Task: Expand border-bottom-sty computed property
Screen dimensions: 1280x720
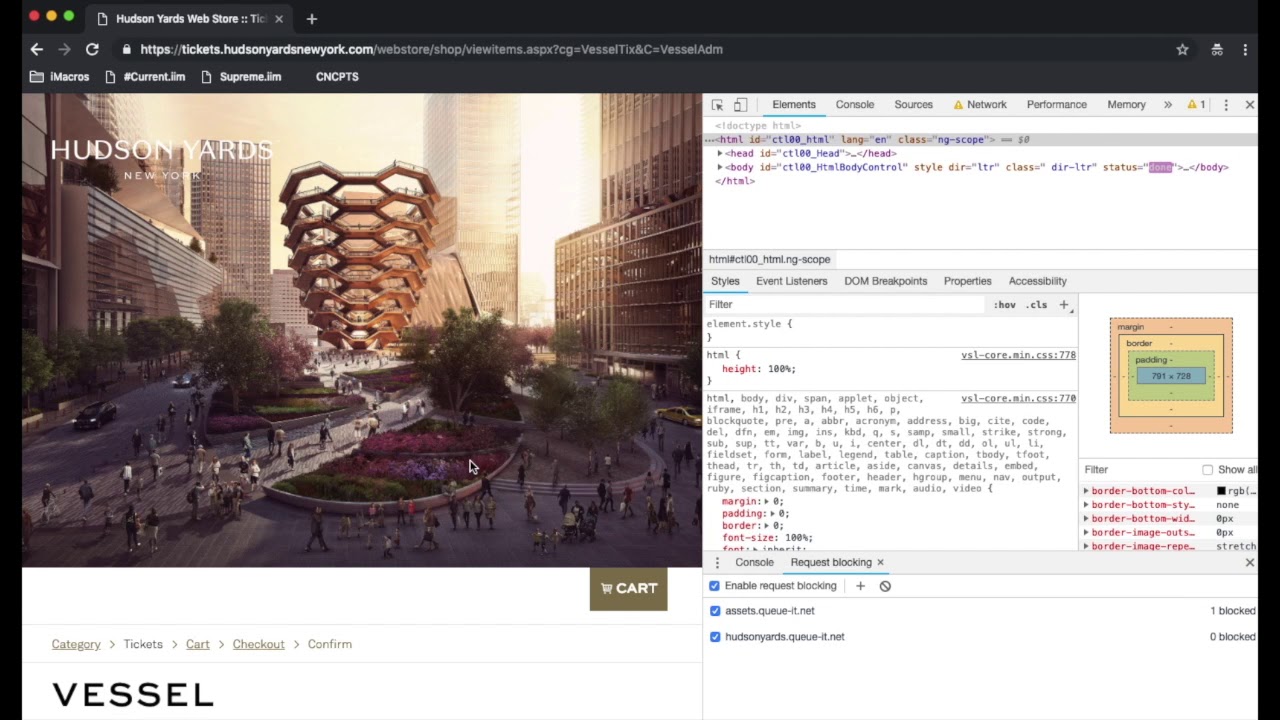Action: point(1086,505)
